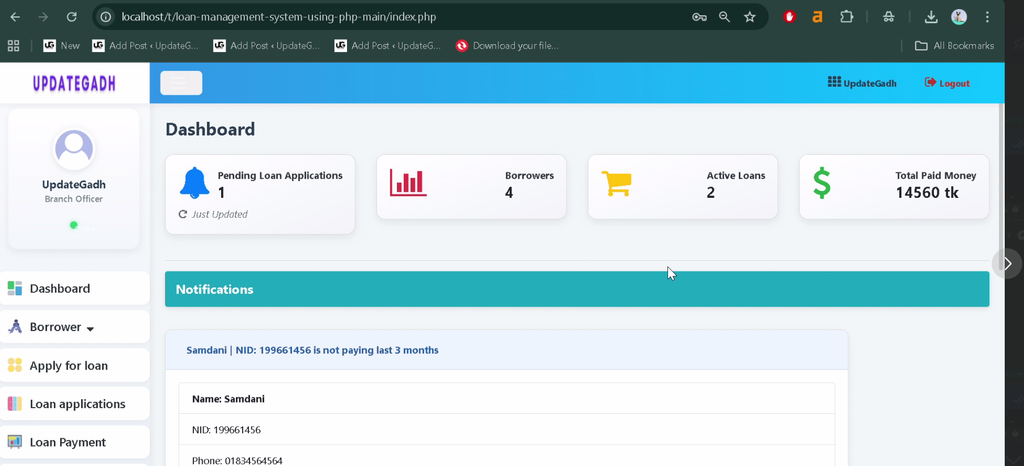Screen dimensions: 1024x466
Task: Select the 'Phone: 01834564564' row
Action: [x=507, y=456]
